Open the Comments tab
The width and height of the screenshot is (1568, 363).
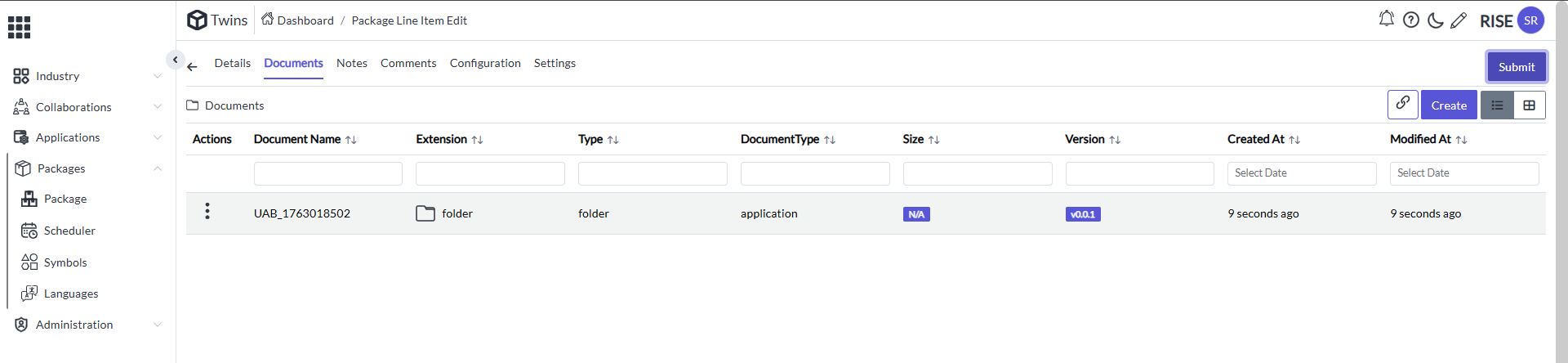tap(408, 63)
